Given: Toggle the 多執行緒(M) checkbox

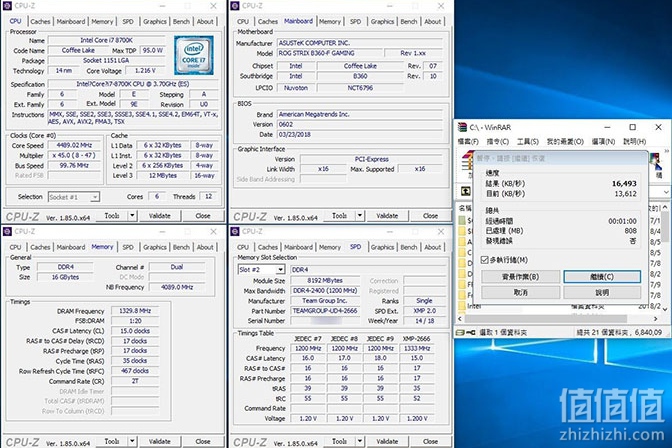Looking at the screenshot, I should click(x=485, y=260).
